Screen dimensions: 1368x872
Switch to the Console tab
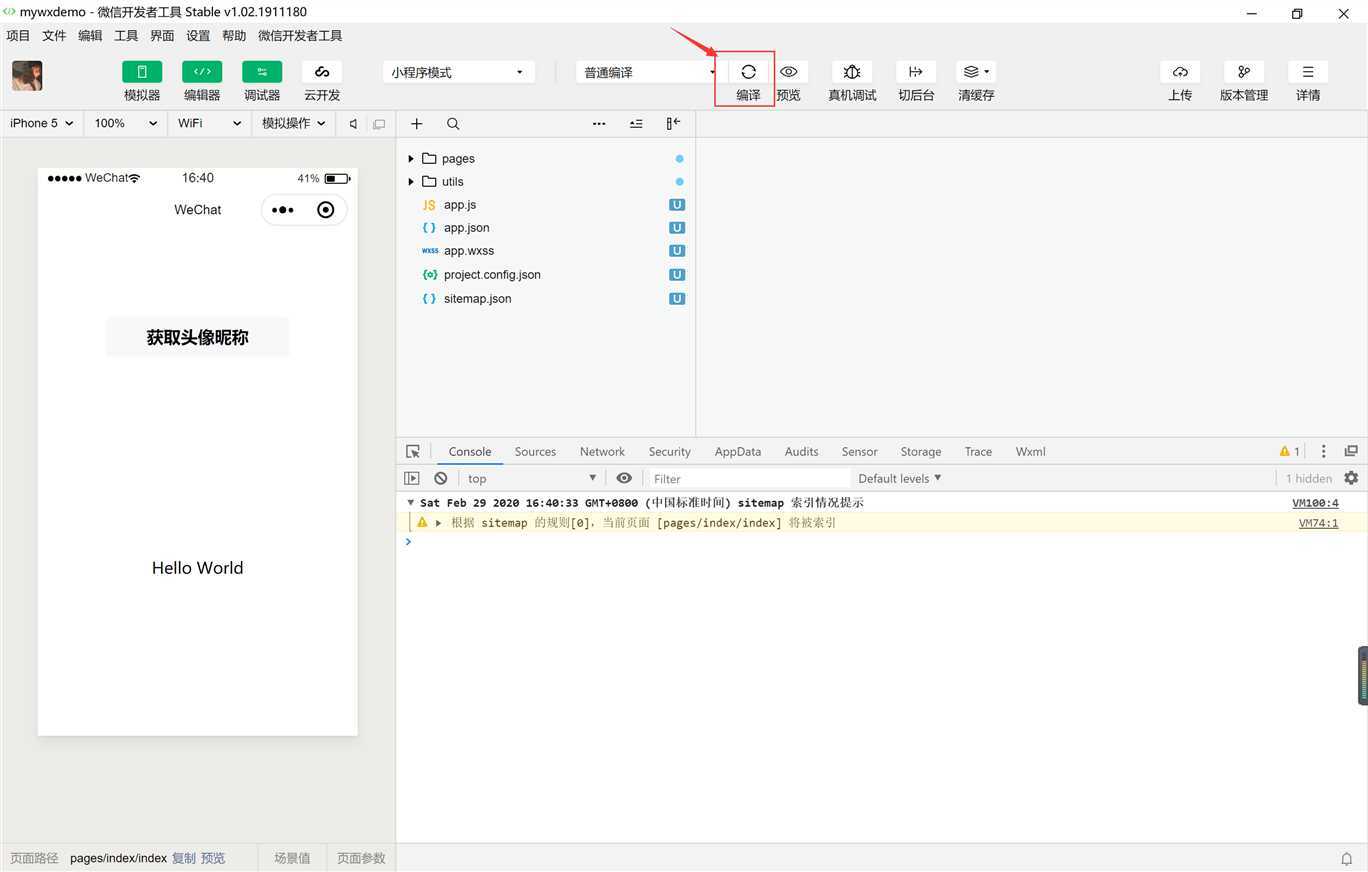click(x=470, y=452)
